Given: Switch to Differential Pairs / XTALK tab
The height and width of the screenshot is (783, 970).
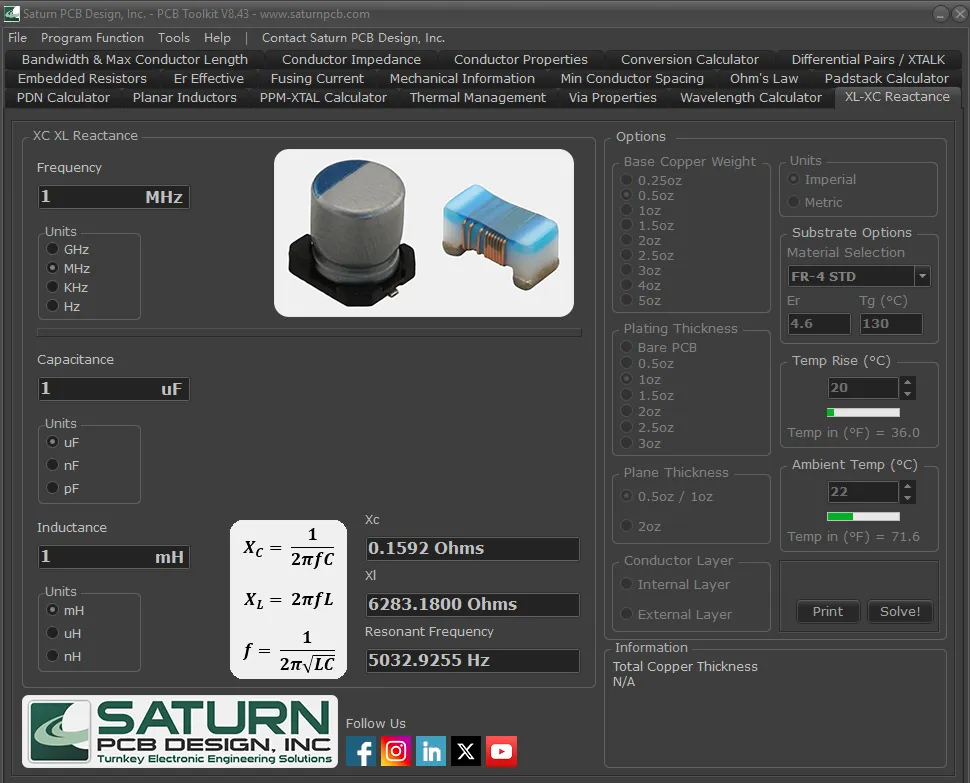Looking at the screenshot, I should click(868, 59).
